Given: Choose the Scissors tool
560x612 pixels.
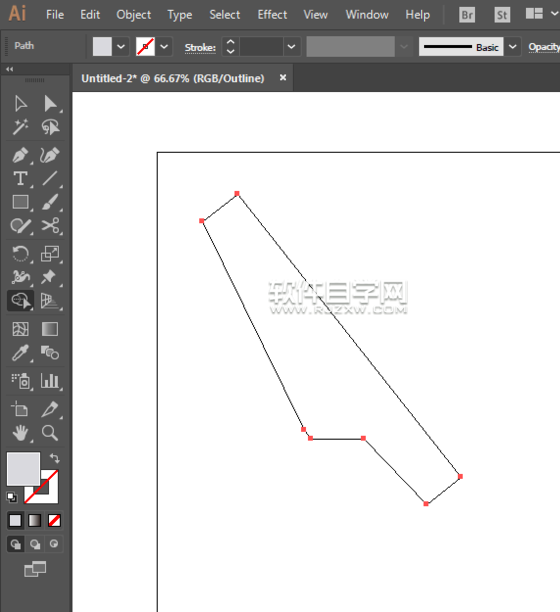Looking at the screenshot, I should [50, 226].
